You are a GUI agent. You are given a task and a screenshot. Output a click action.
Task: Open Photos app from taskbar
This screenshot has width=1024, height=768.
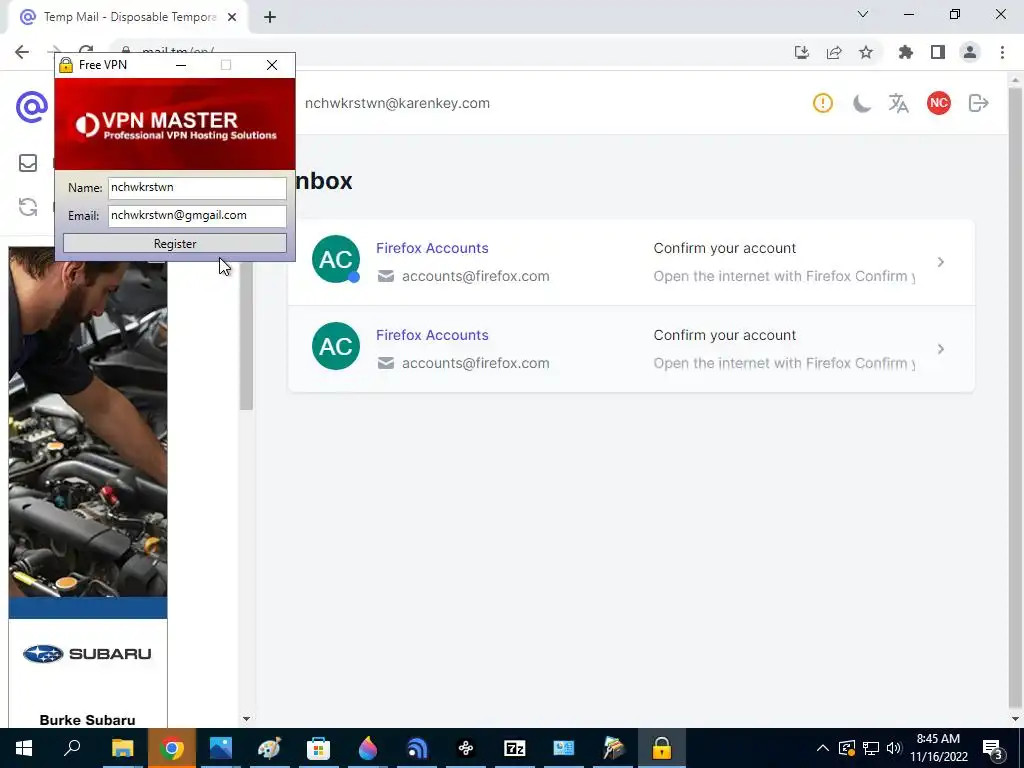221,748
